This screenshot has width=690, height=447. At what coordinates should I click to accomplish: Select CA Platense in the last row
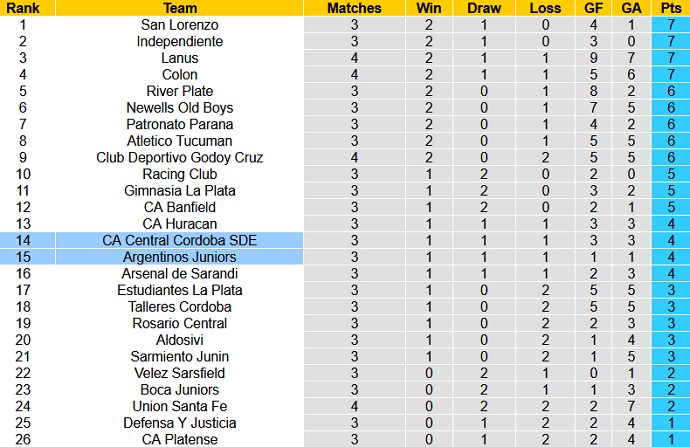click(180, 439)
